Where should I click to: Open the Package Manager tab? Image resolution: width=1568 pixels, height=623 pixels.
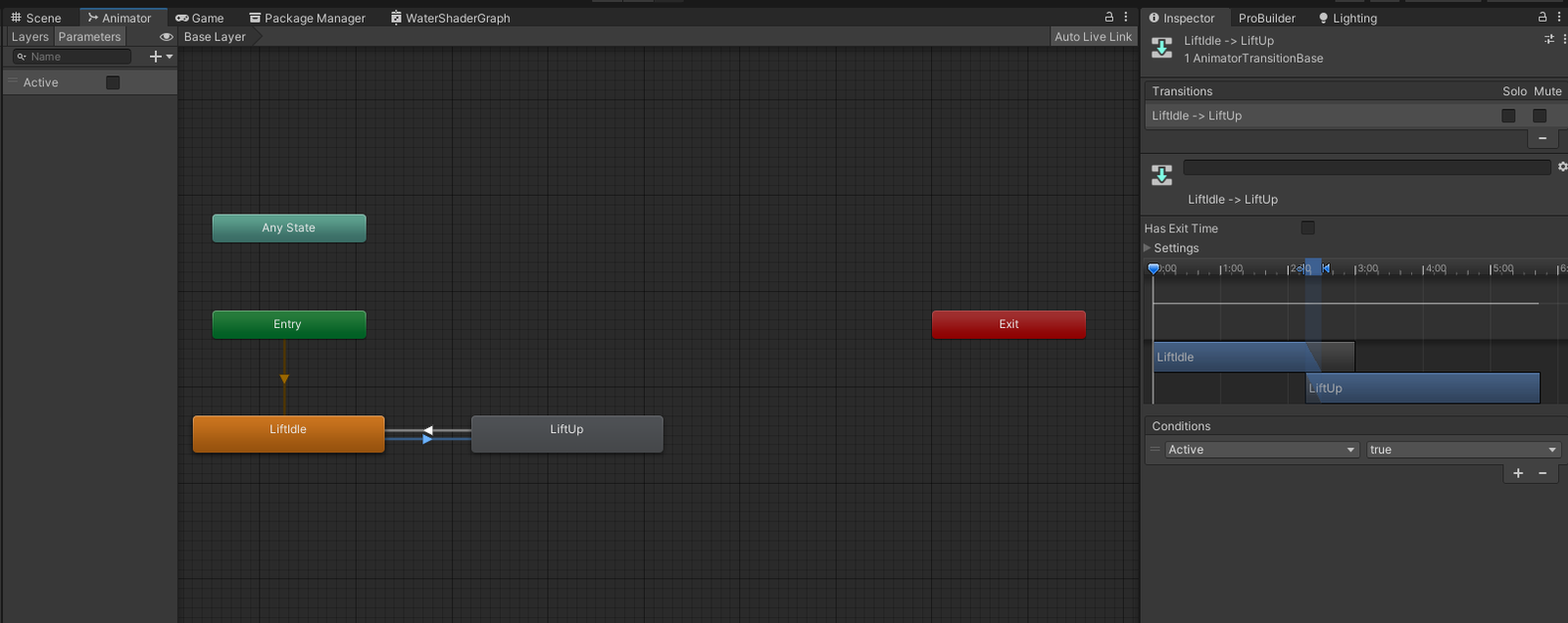point(307,18)
